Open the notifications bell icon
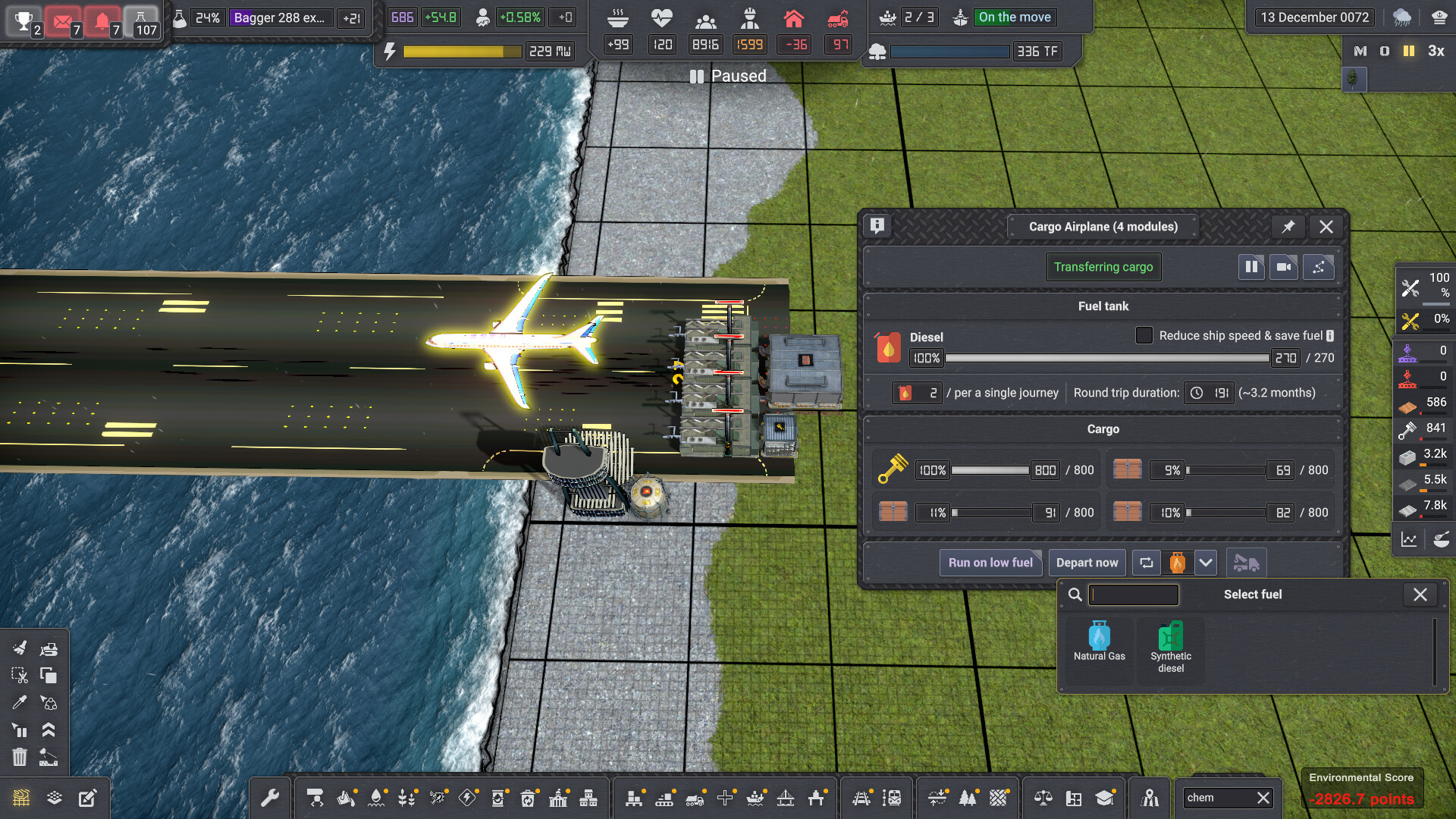This screenshot has height=819, width=1456. point(103,20)
